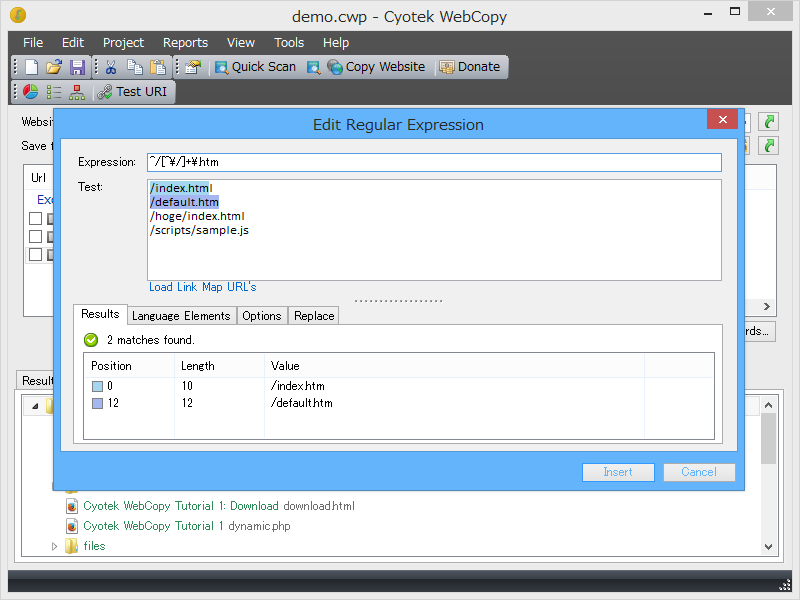The width and height of the screenshot is (800, 600).
Task: Open the pie chart report icon
Action: point(31,92)
